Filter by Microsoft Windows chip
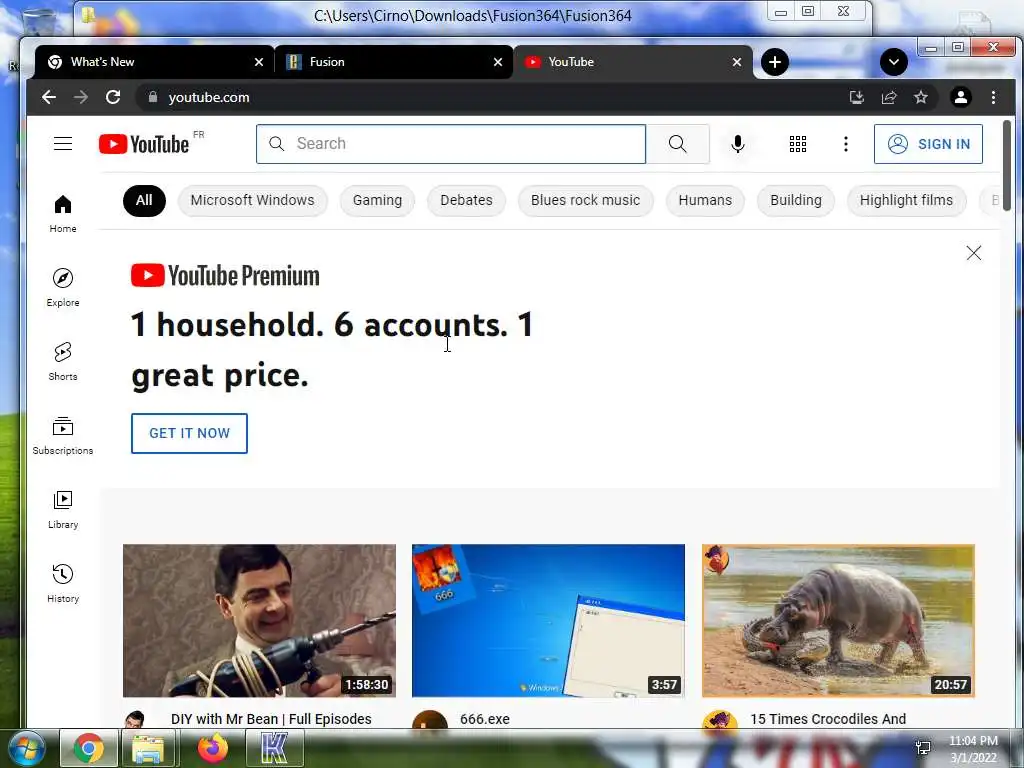The image size is (1024, 768). (253, 200)
